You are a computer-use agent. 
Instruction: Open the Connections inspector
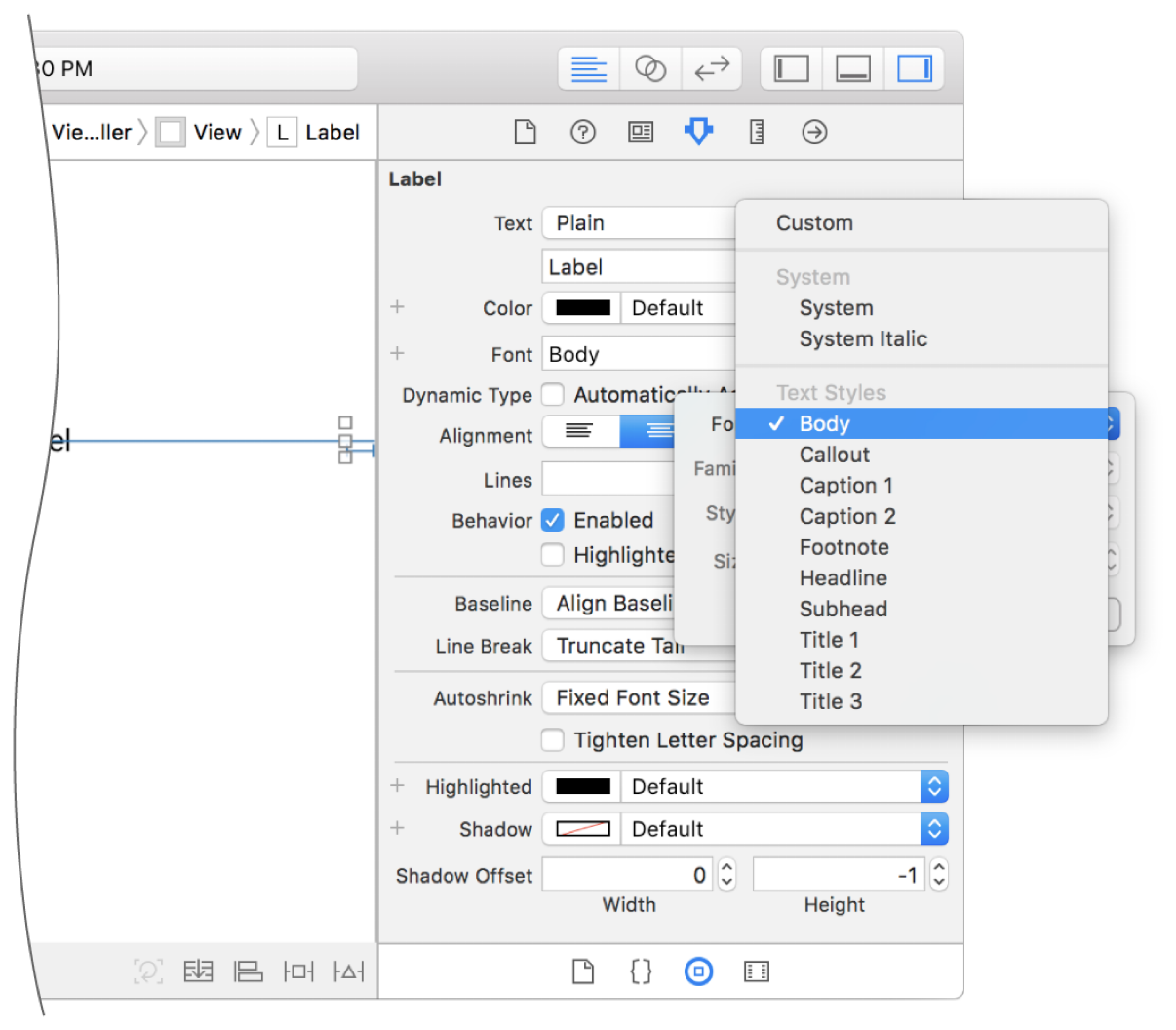(x=814, y=132)
